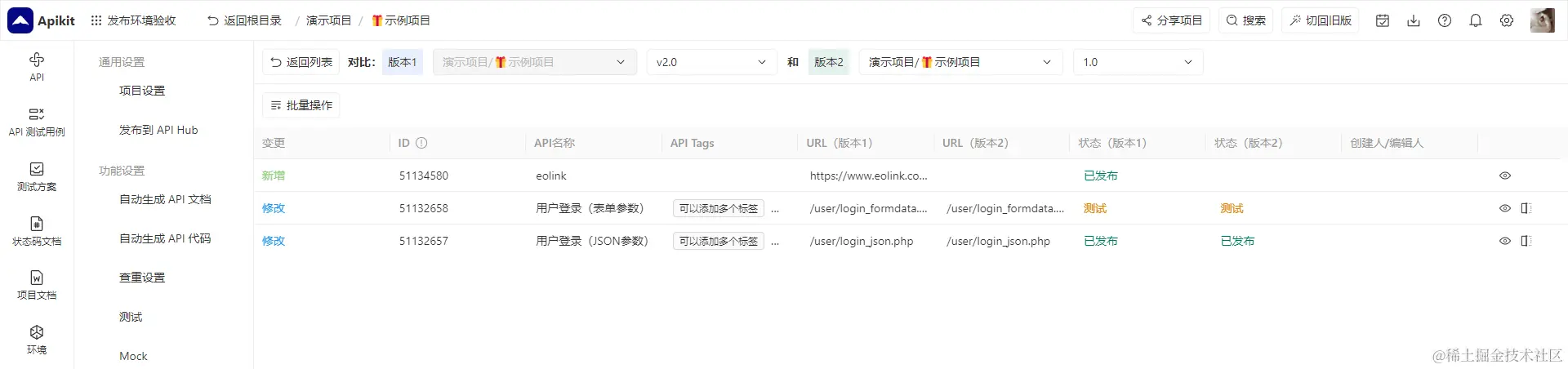Open 批量操作 batch actions menu
The width and height of the screenshot is (1568, 369).
(x=301, y=105)
